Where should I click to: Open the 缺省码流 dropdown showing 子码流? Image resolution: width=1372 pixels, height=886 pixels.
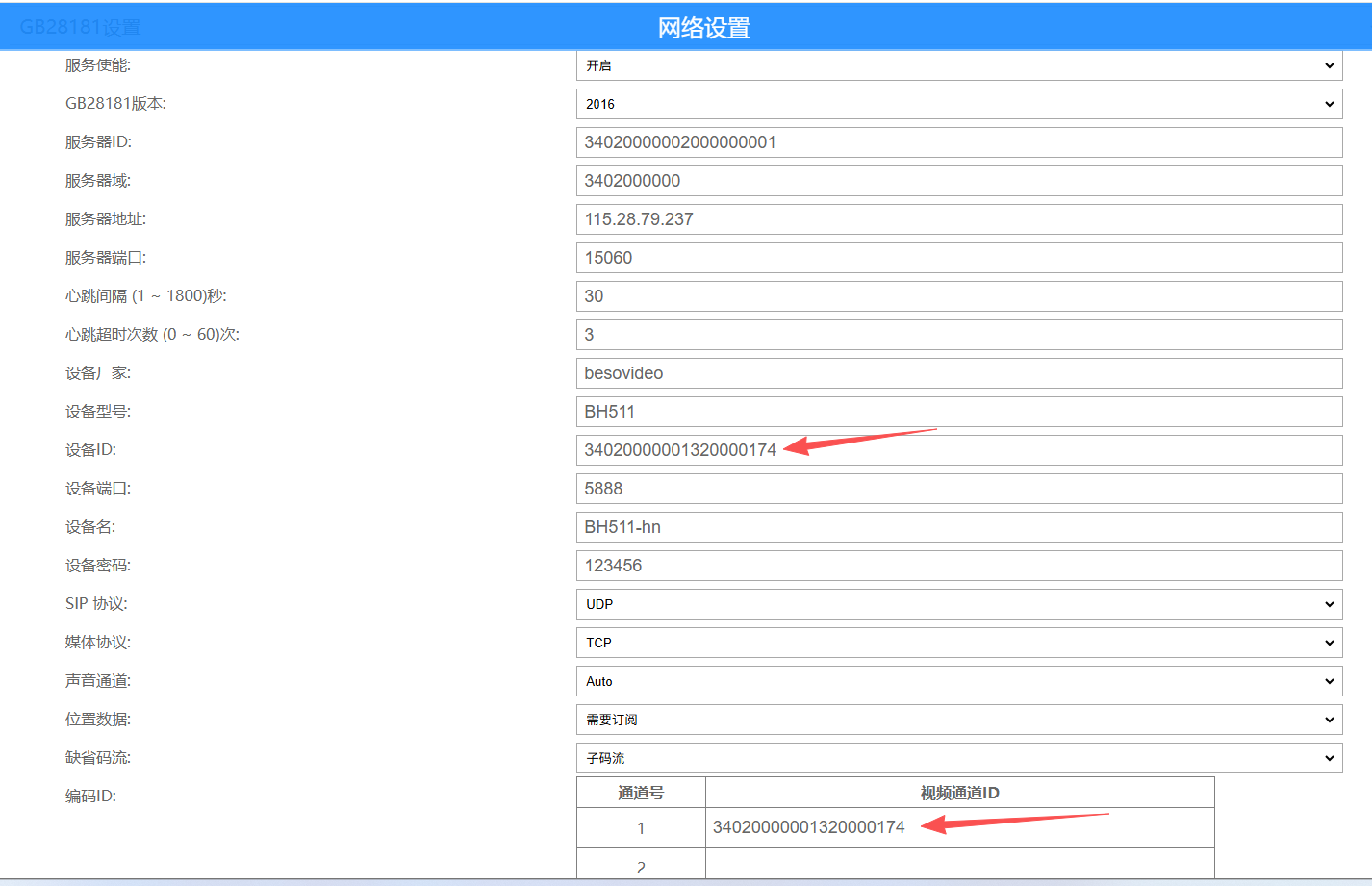click(x=958, y=758)
